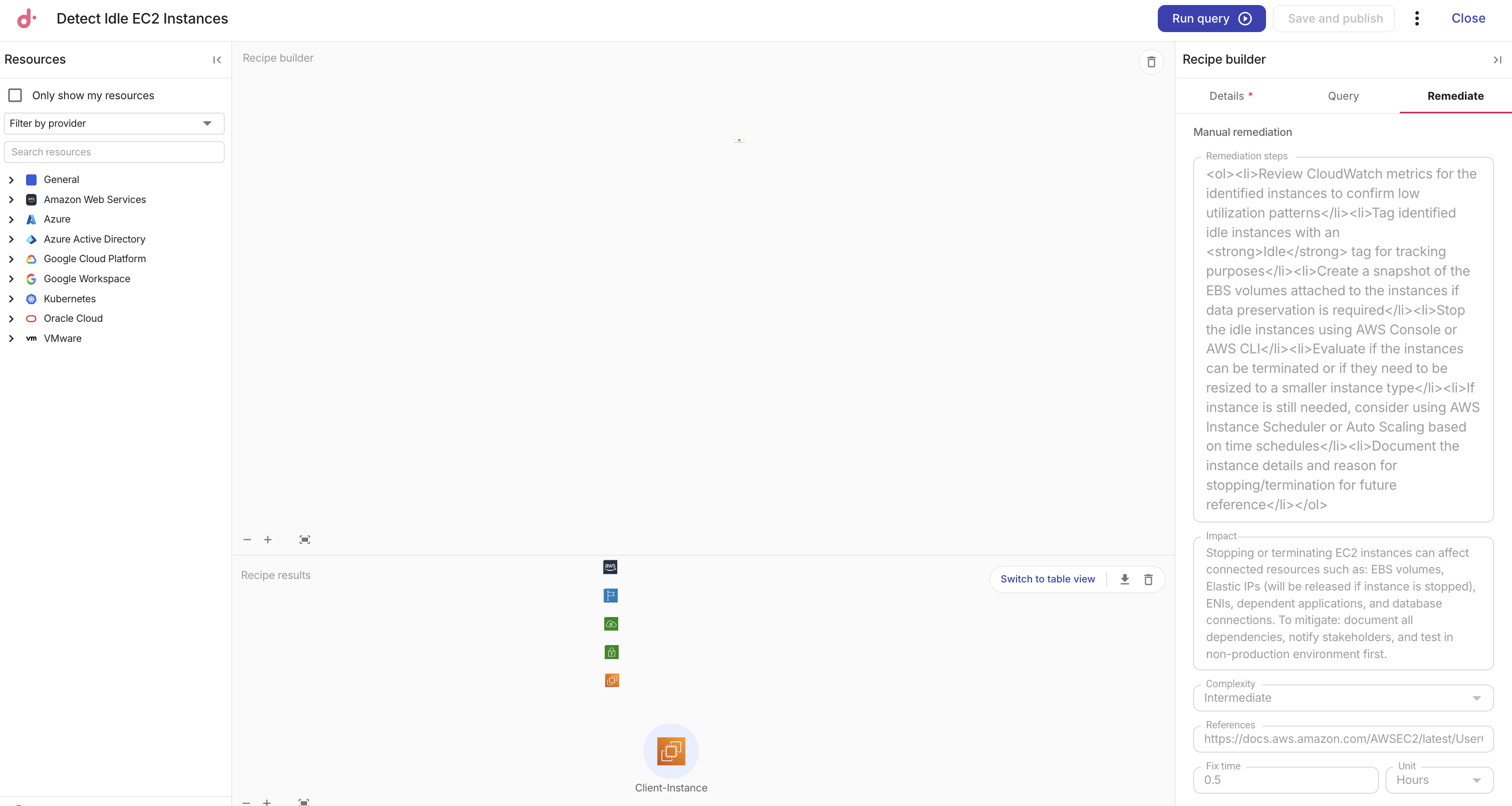Select the Client-Instance EC2 node
Screen dimensions: 1512x806
(671, 751)
